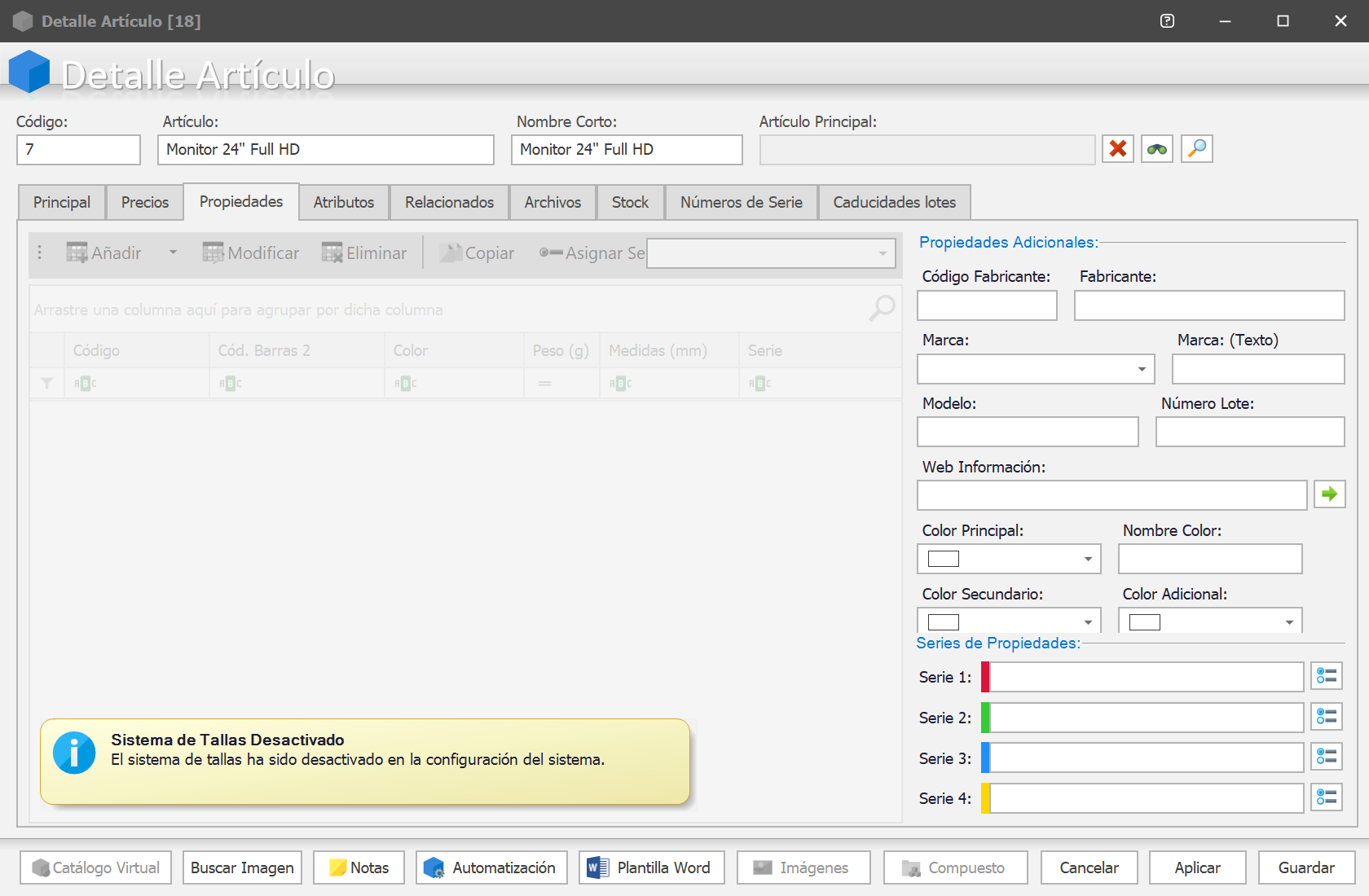This screenshot has height=896, width=1369.
Task: Open the Web Información link with the green arrow
Action: pos(1329,494)
